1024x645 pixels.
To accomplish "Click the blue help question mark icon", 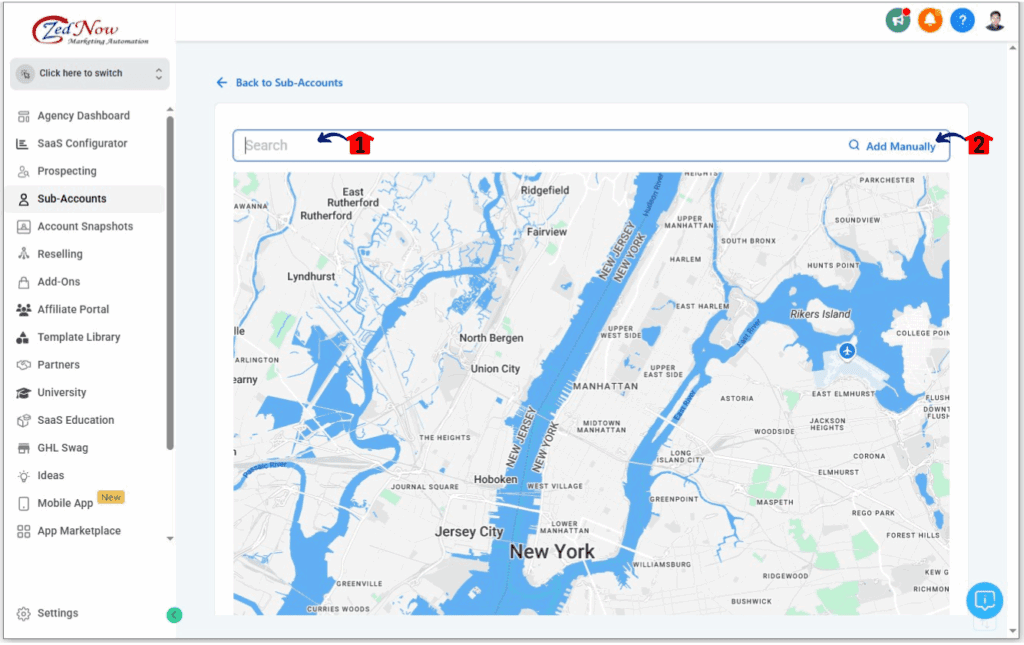I will pyautogui.click(x=962, y=20).
